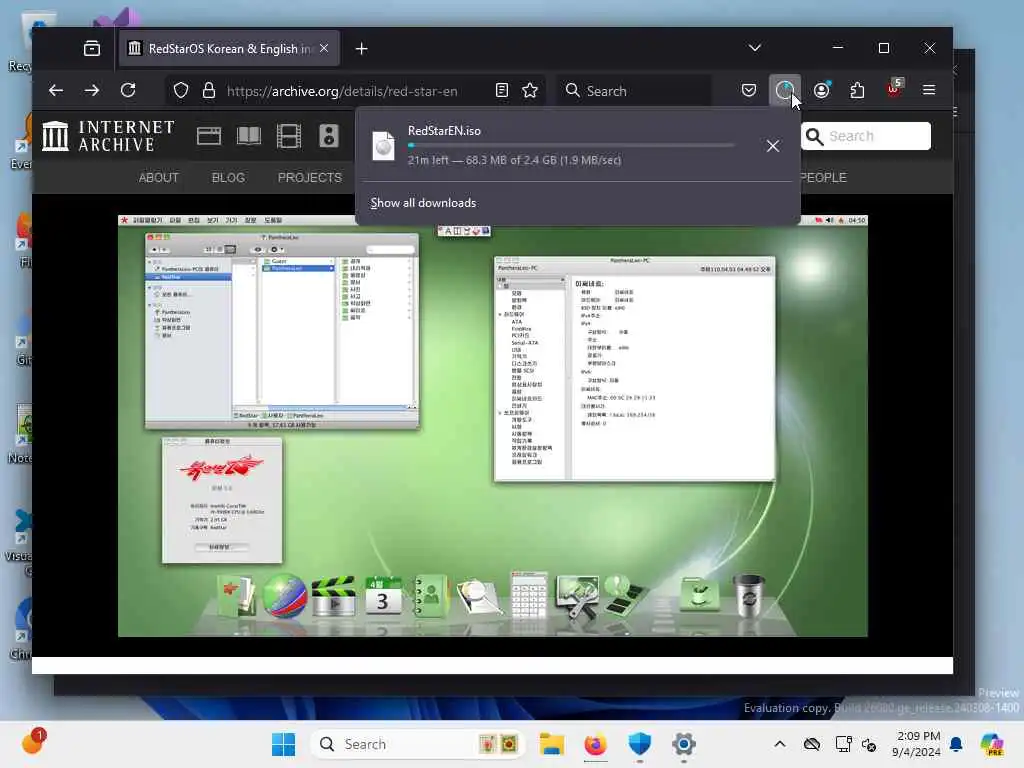Show hidden system tray icons

click(780, 744)
